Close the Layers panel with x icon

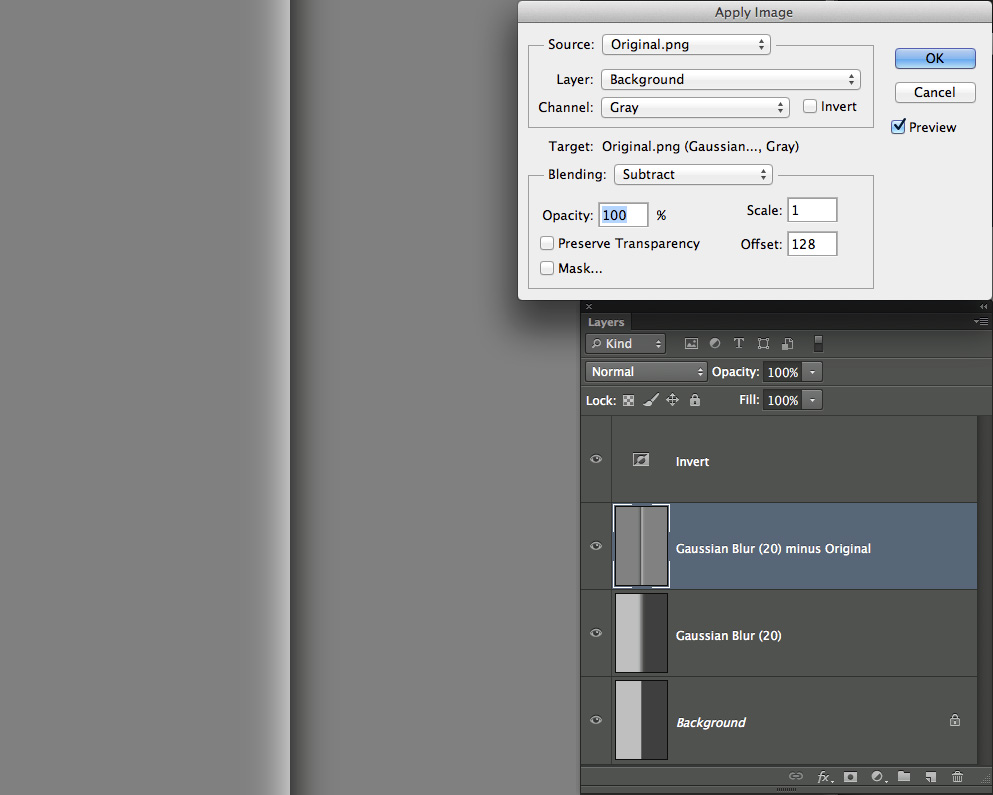(589, 307)
